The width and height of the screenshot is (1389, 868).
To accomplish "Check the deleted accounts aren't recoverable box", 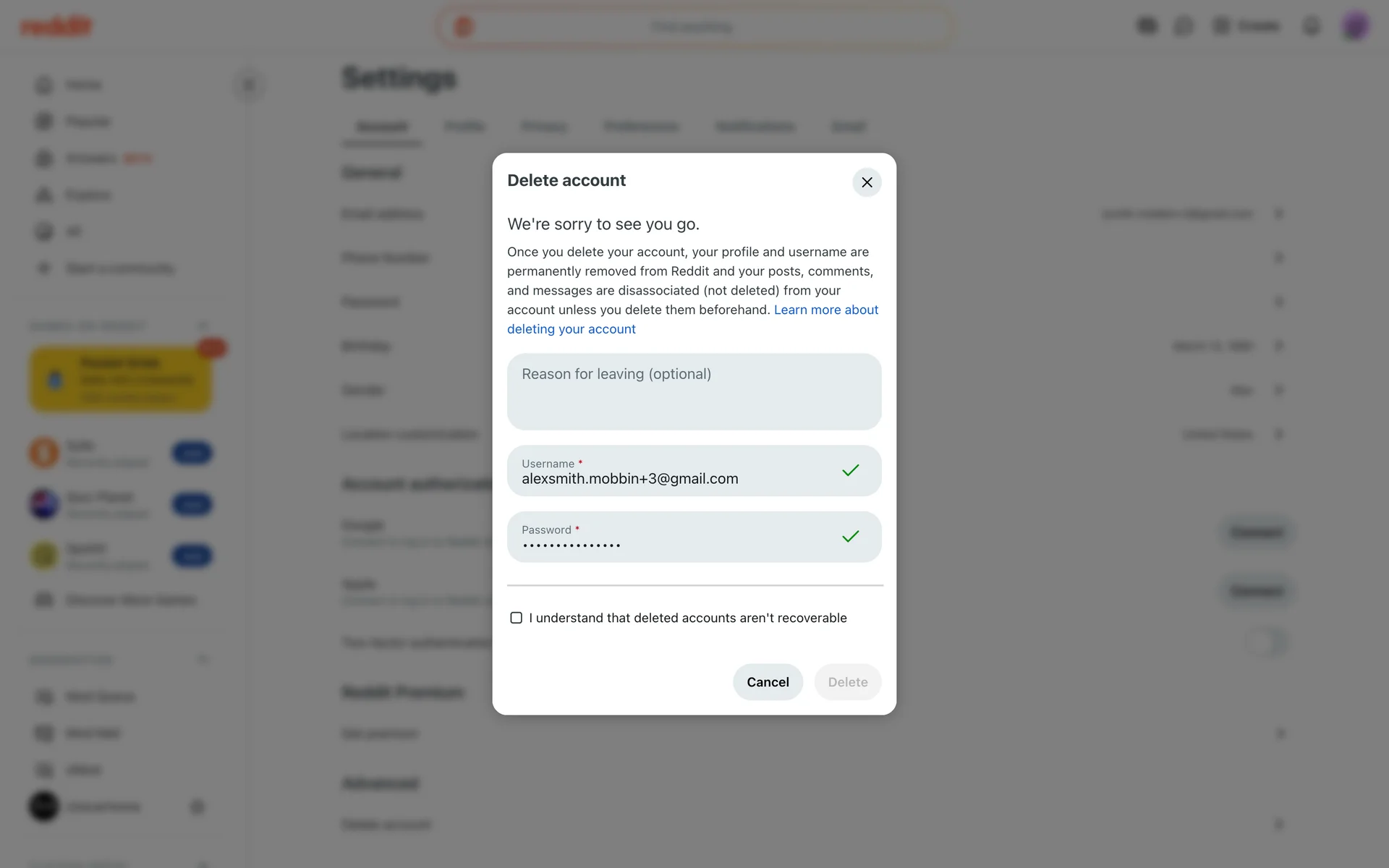I will tap(517, 618).
